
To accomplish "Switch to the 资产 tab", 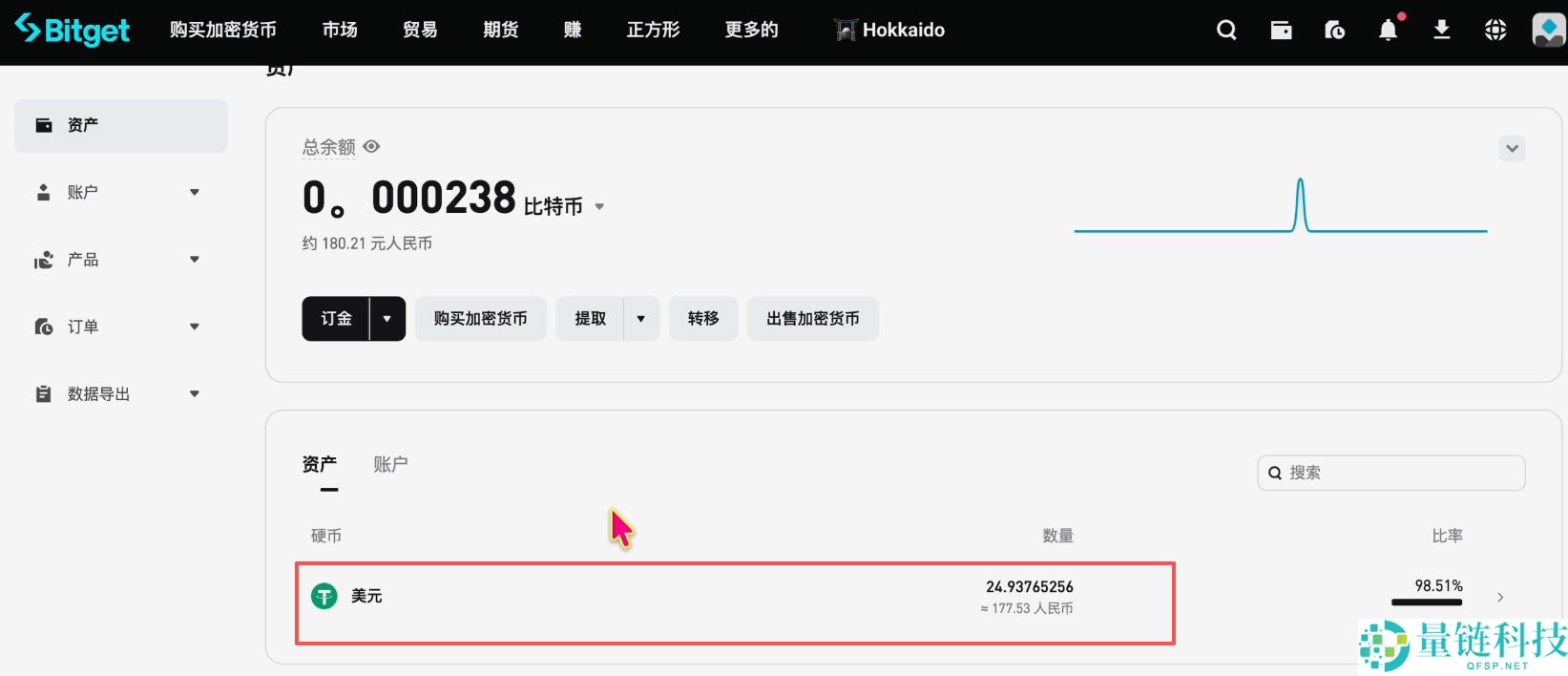I will click(320, 464).
